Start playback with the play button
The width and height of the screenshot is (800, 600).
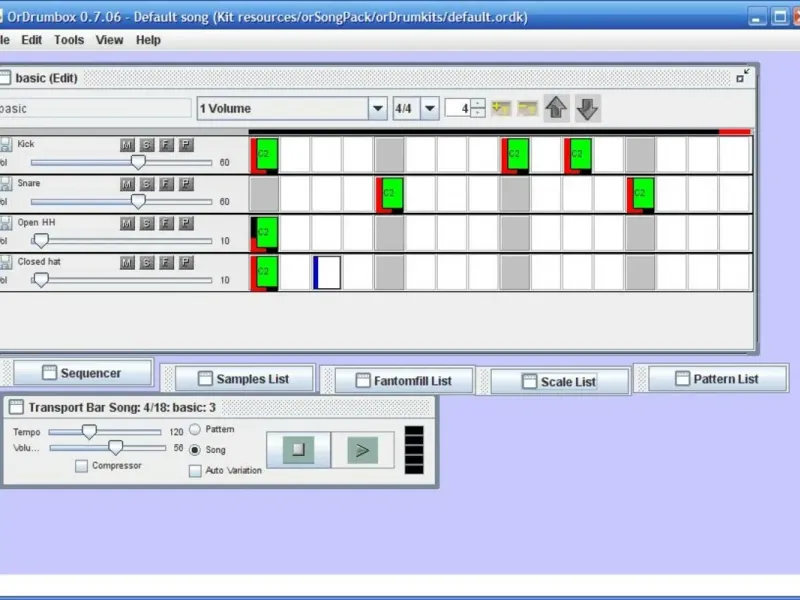point(362,449)
